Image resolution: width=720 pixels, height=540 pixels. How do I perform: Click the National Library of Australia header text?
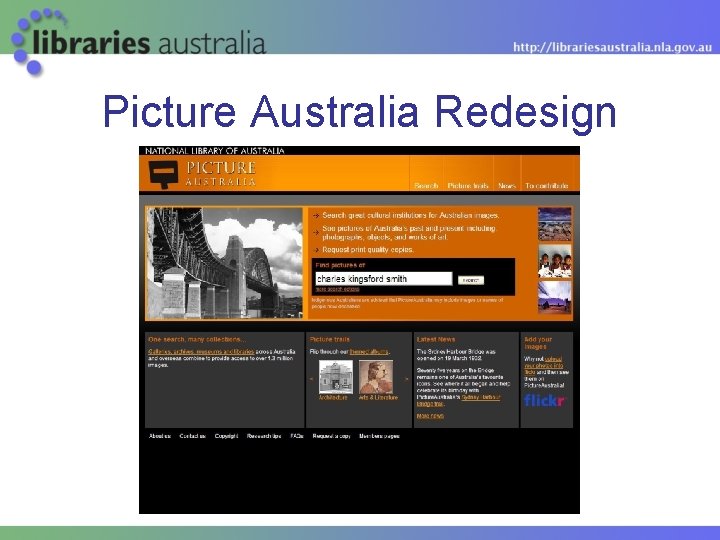tap(215, 151)
